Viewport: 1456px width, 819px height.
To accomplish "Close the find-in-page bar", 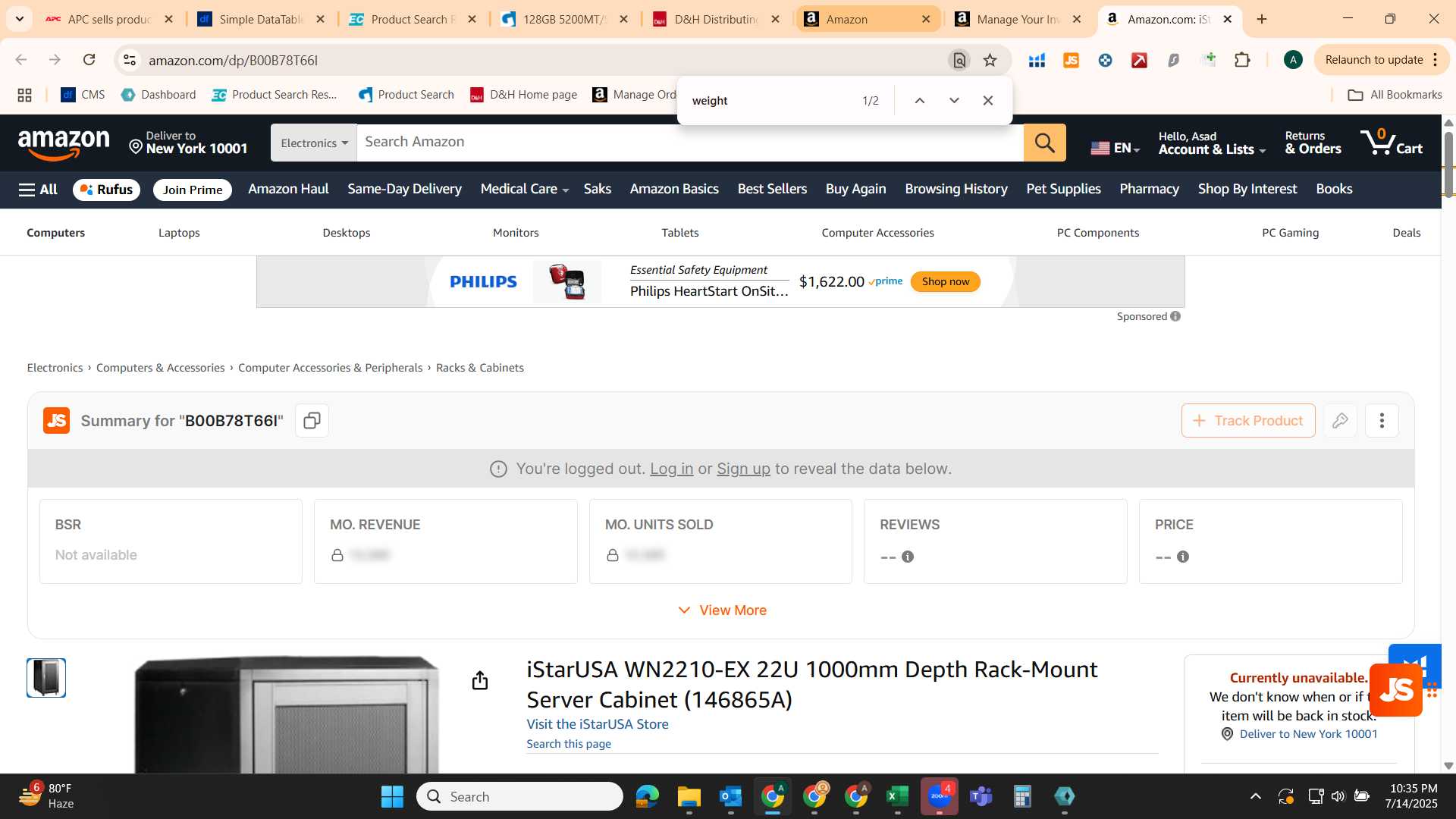I will click(x=987, y=100).
